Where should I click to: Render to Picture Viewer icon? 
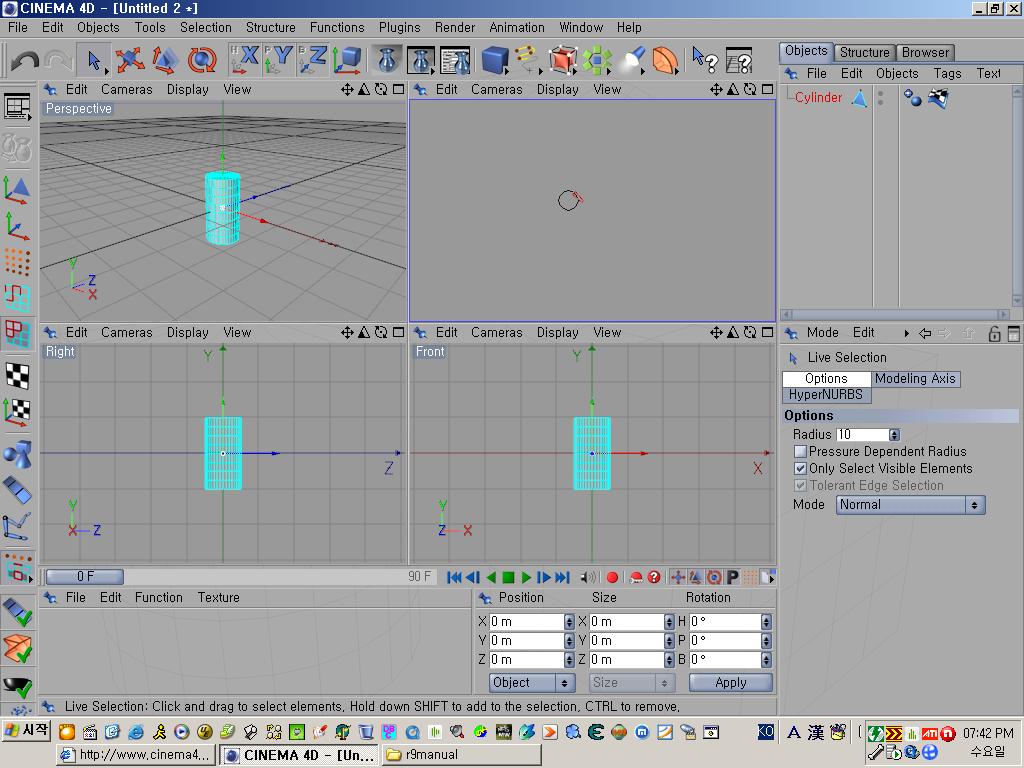(x=421, y=59)
